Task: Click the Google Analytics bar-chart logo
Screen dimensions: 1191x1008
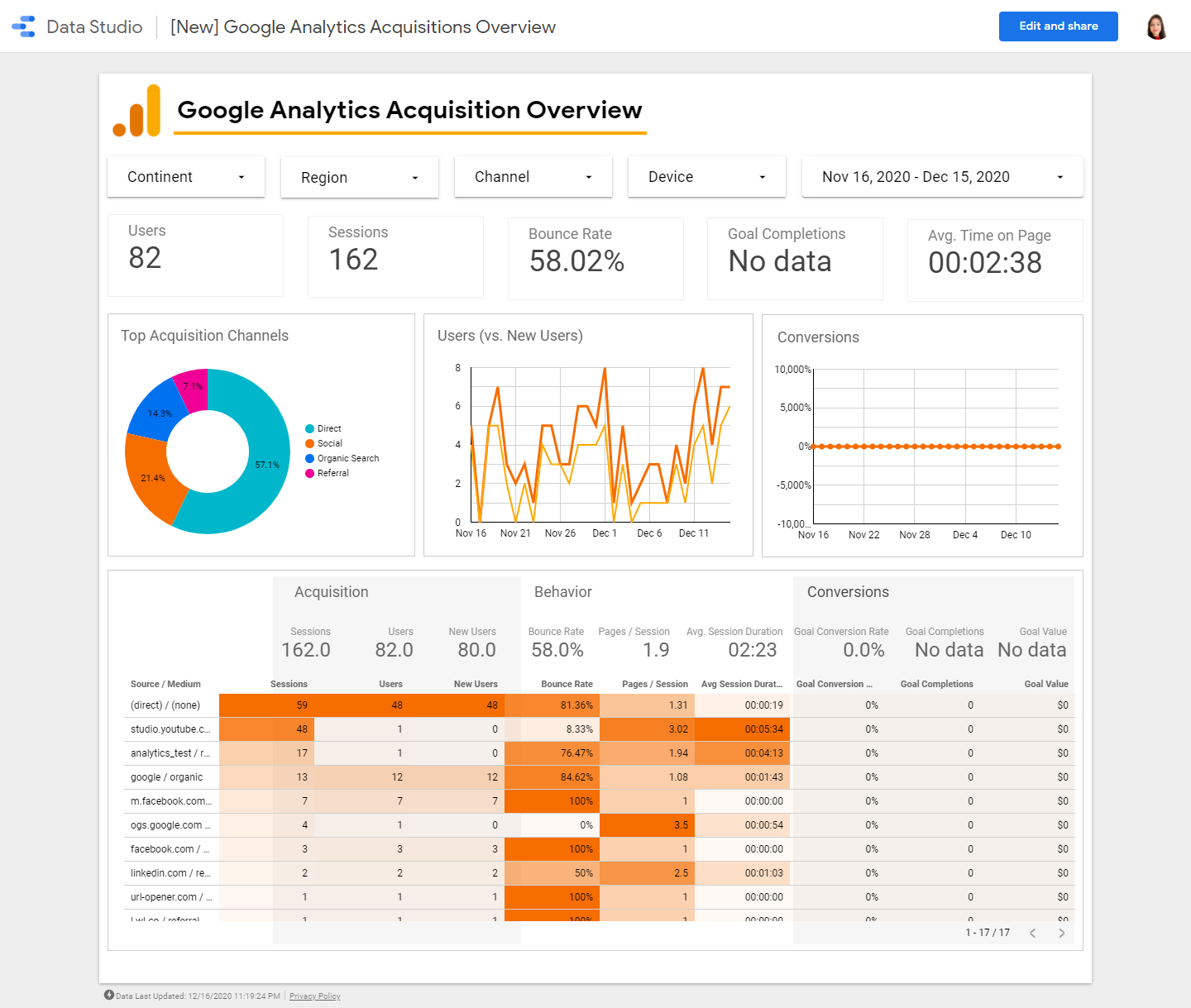Action: click(137, 111)
